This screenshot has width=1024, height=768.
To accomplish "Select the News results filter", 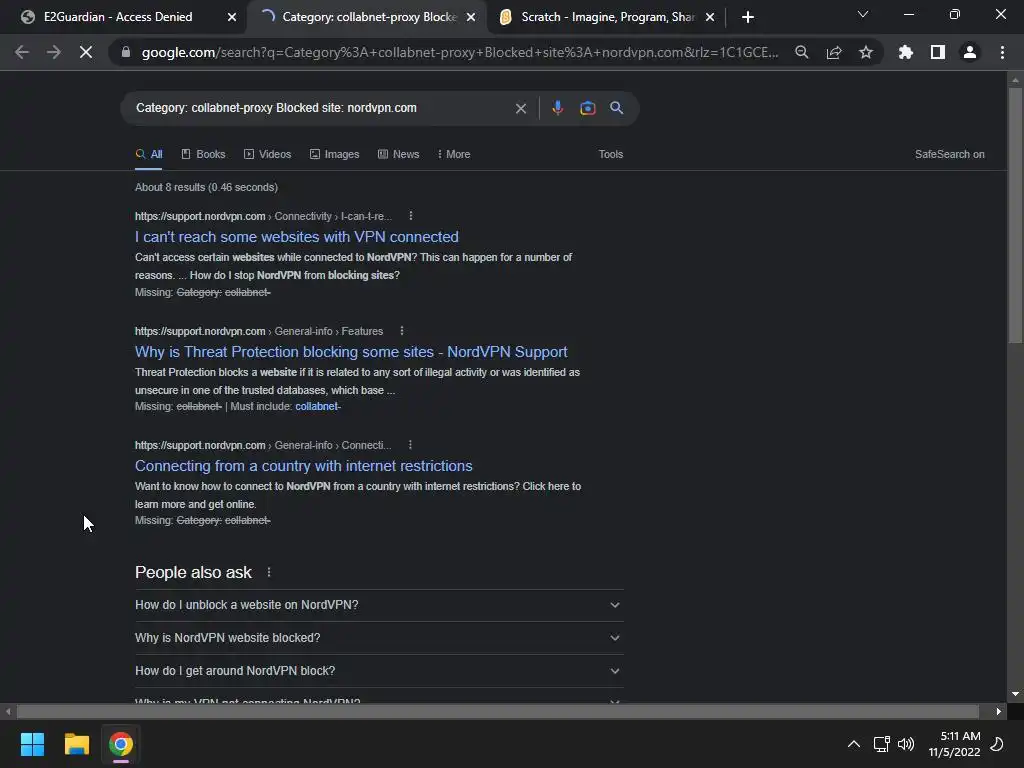I will click(x=398, y=154).
